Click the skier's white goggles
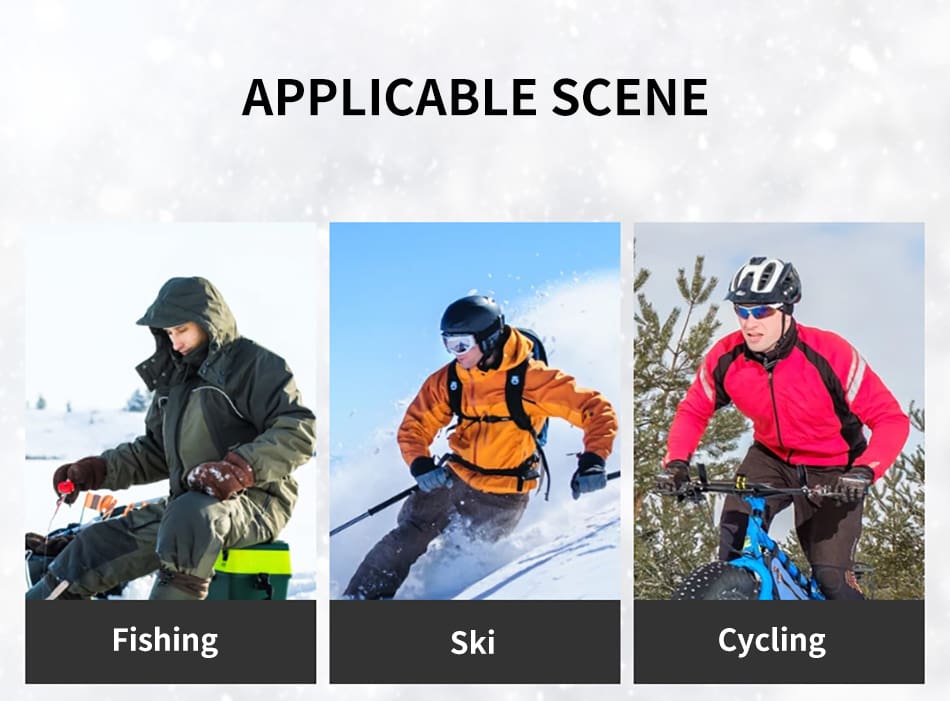 tap(459, 344)
